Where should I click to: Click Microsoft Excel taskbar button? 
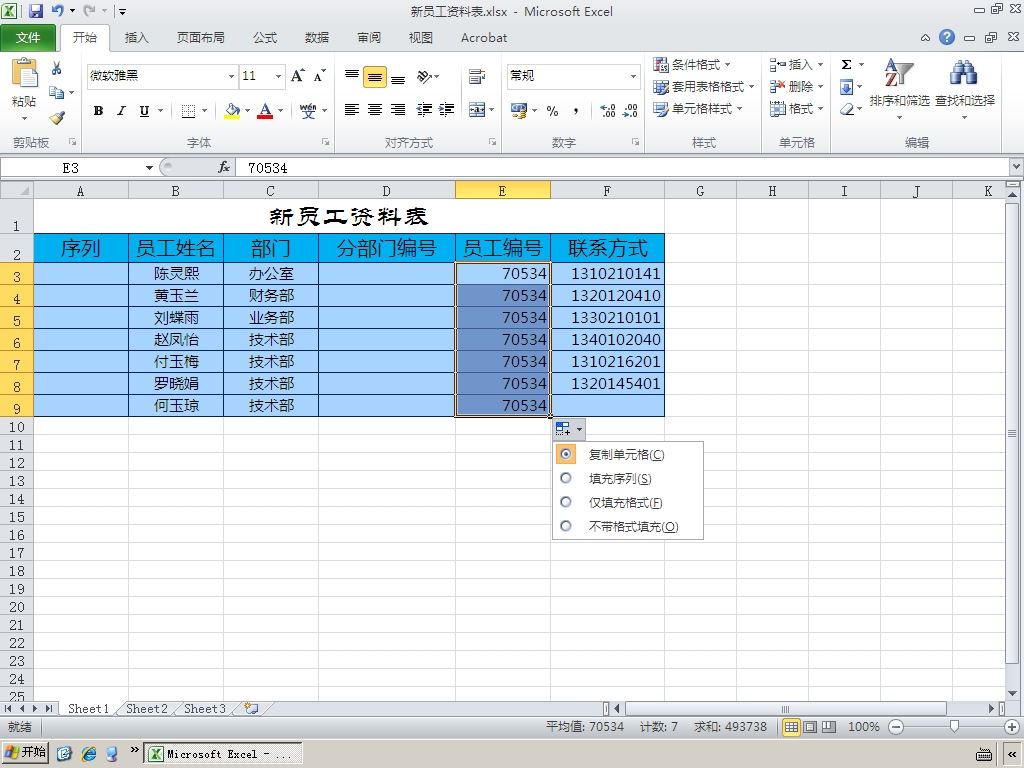[x=222, y=754]
